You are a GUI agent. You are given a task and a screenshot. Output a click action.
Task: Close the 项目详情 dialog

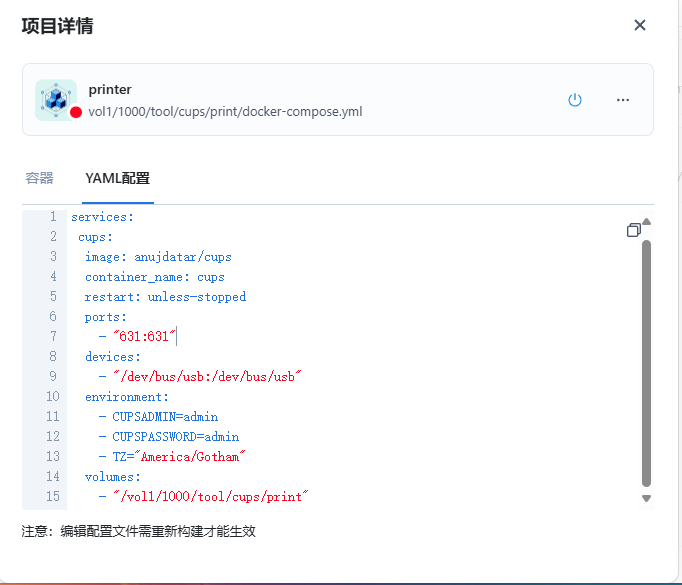click(x=639, y=25)
